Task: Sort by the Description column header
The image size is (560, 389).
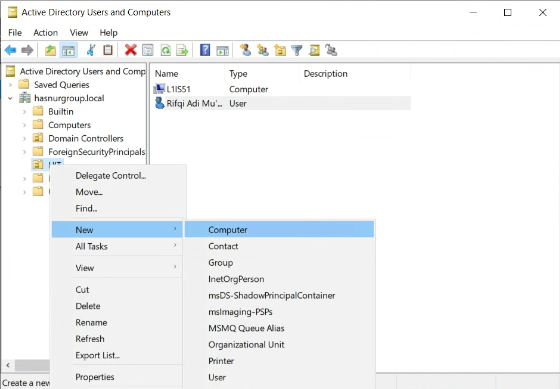Action: [x=355, y=74]
